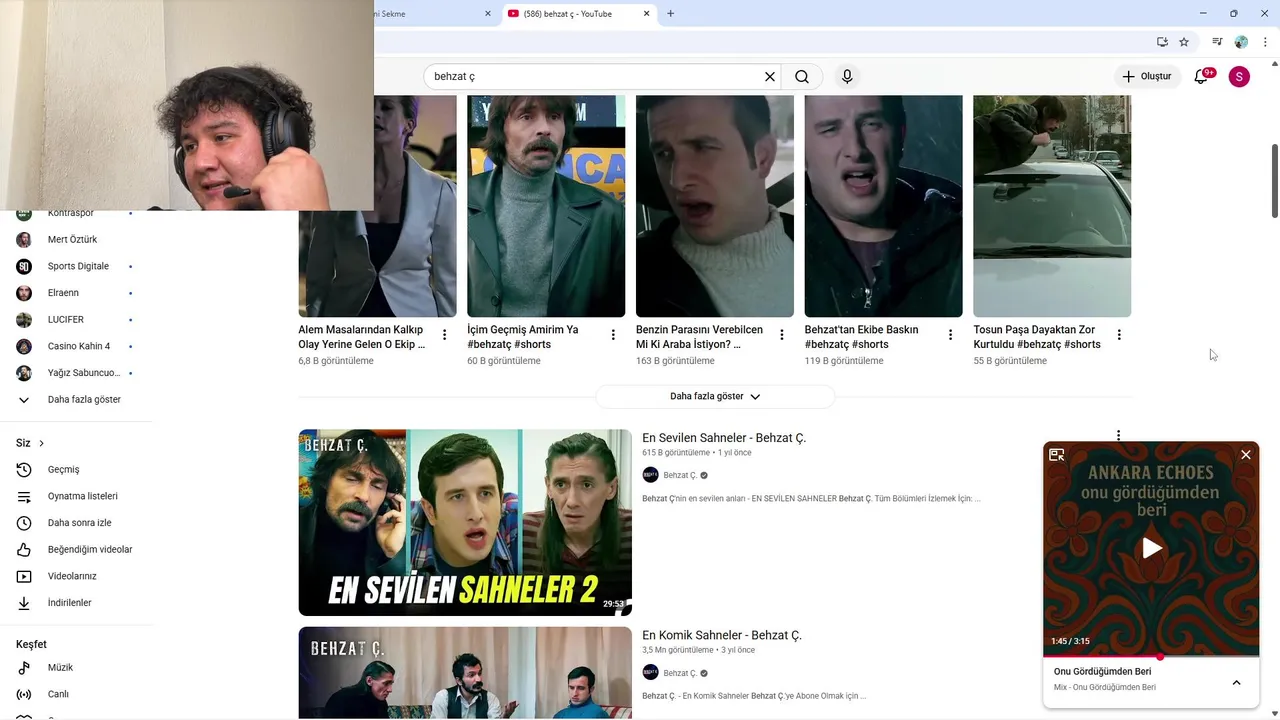
Task: Open En Sevilen Sahneler 2 thumbnail
Action: 465,523
